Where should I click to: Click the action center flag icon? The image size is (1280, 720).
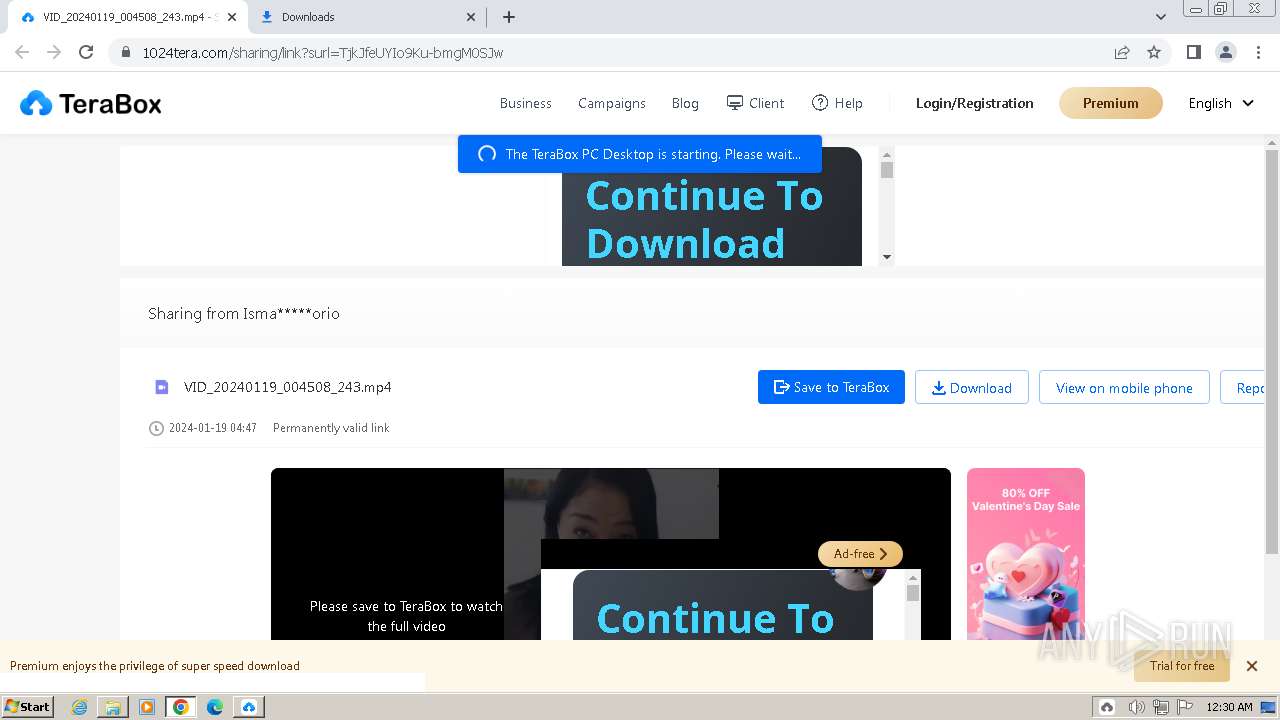(x=1185, y=707)
